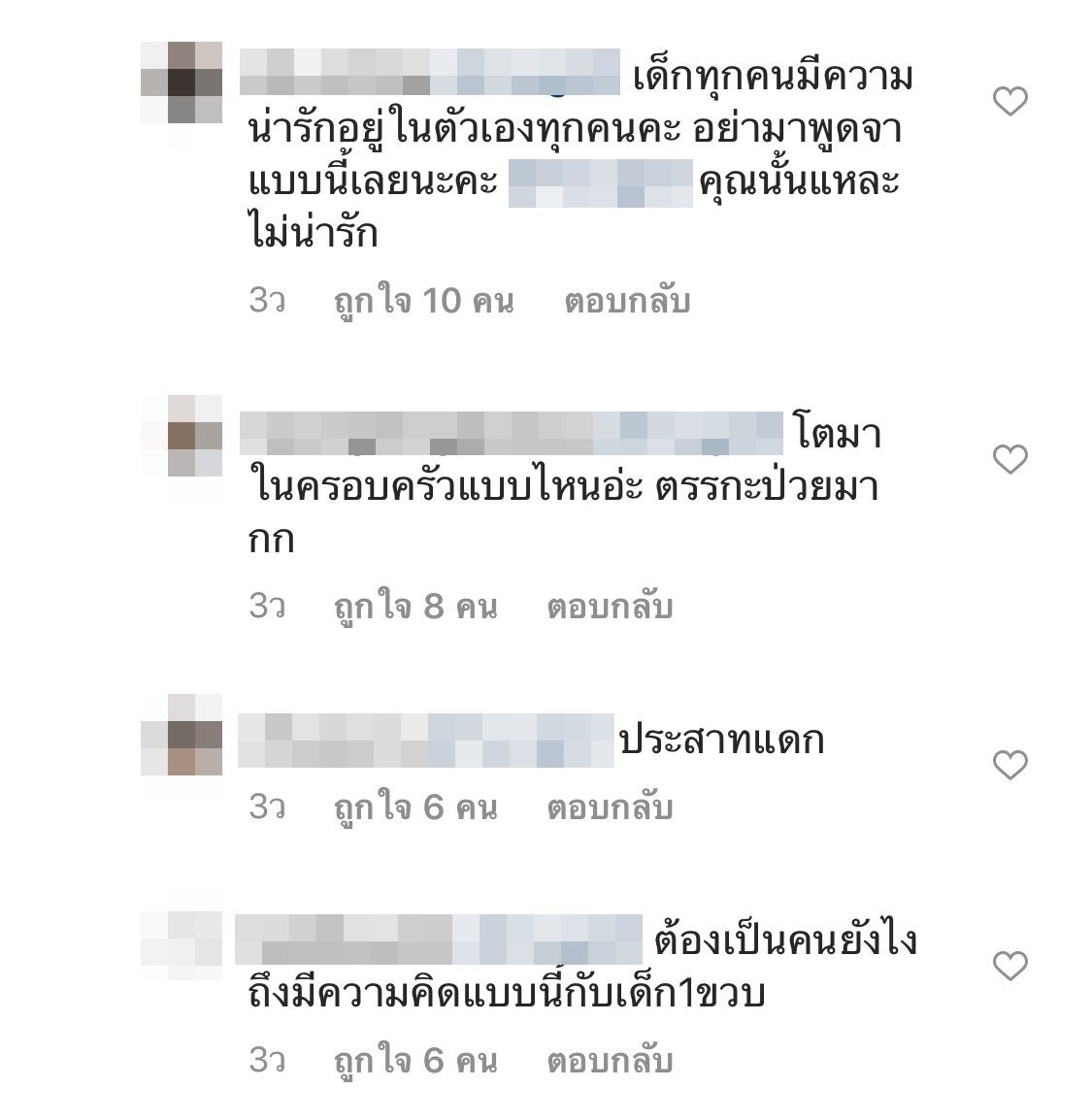The image size is (1092, 1120).
Task: Open ถูกใจ 6 คน under ประสาทแดก
Action: click(x=414, y=807)
